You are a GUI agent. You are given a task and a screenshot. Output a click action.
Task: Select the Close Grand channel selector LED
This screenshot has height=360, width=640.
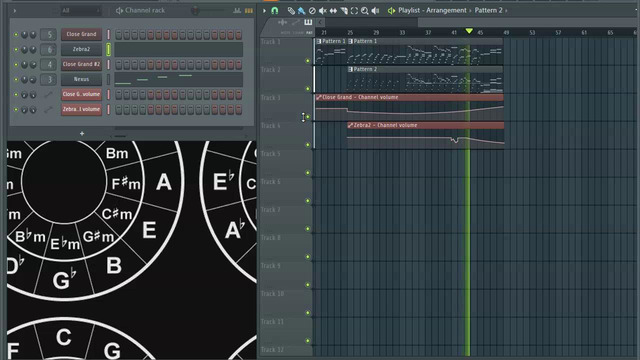point(109,35)
